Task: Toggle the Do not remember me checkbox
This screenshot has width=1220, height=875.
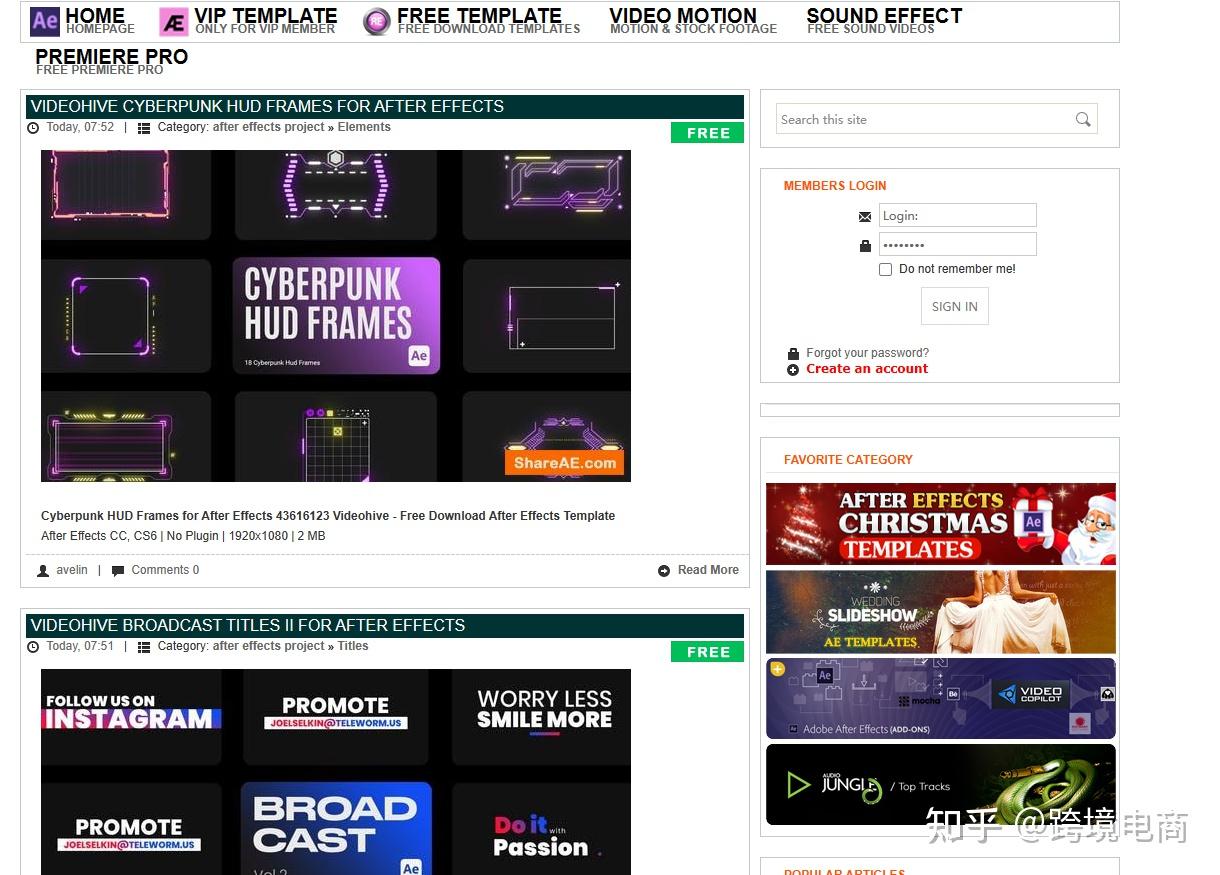Action: pos(885,269)
